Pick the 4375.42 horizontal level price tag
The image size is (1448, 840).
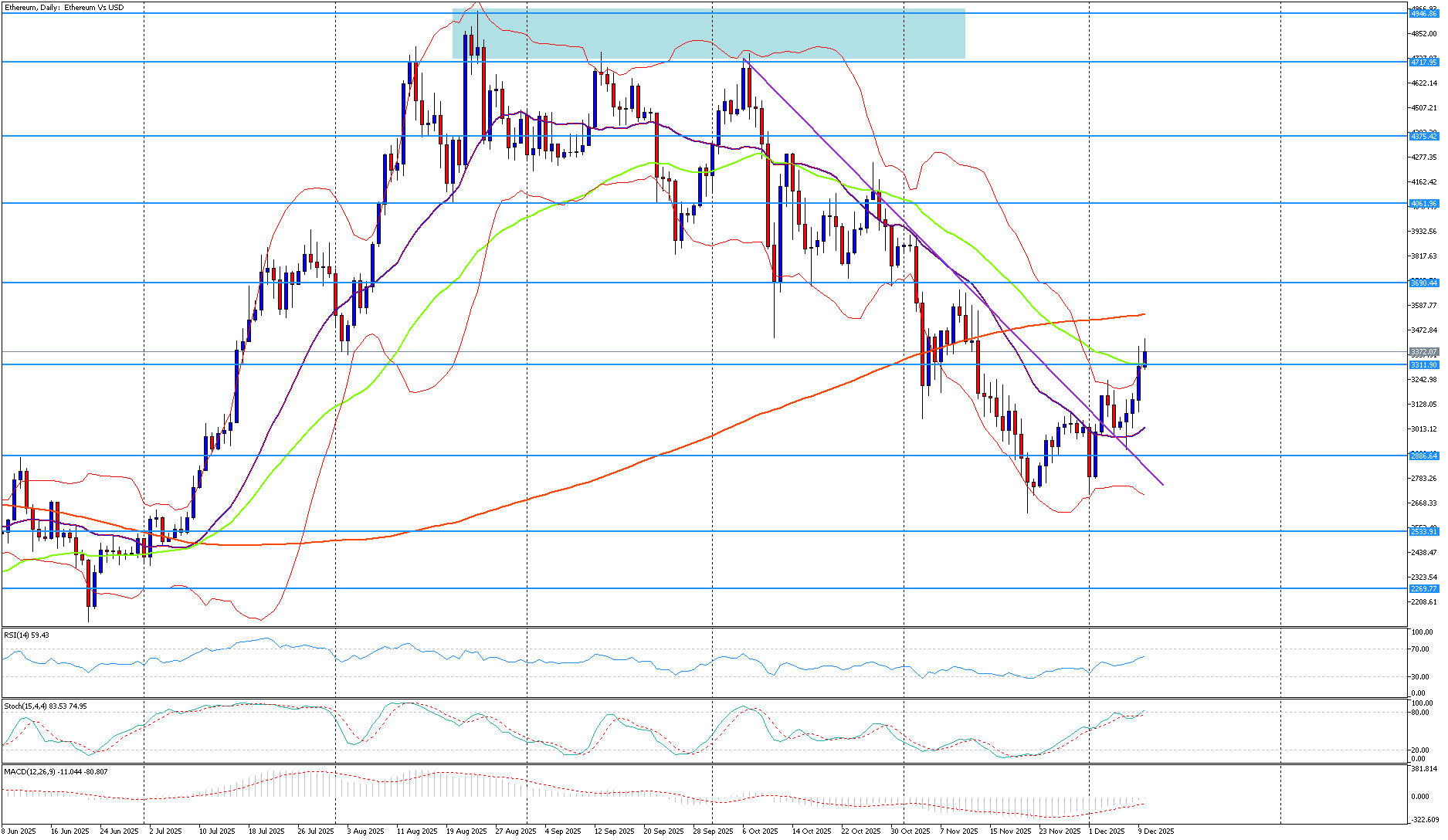pyautogui.click(x=1423, y=136)
